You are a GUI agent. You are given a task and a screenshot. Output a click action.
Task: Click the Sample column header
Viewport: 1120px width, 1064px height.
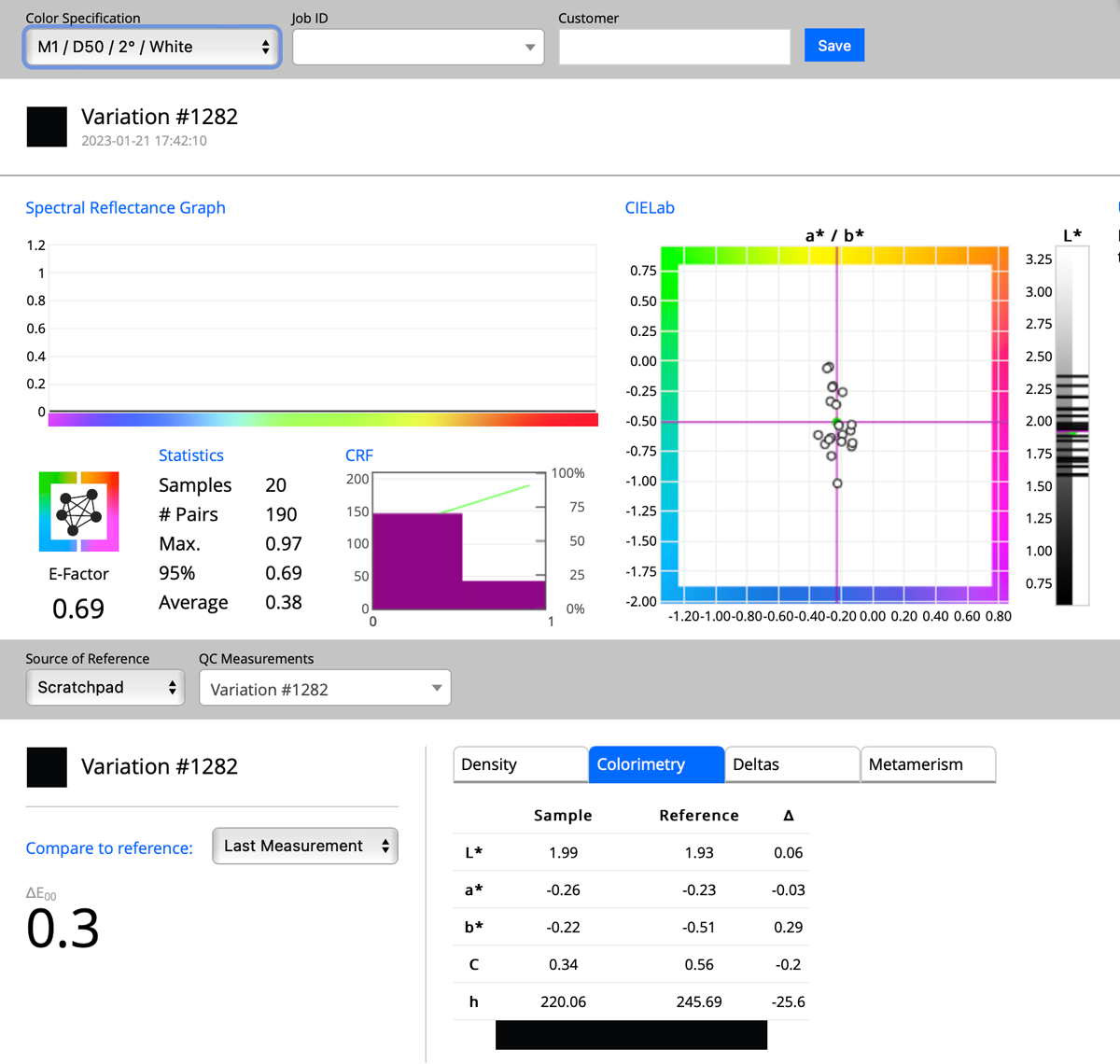point(563,815)
